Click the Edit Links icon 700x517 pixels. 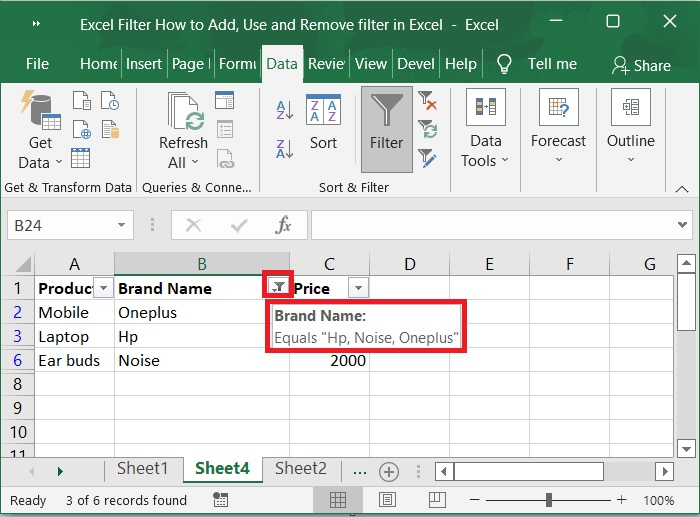225,158
